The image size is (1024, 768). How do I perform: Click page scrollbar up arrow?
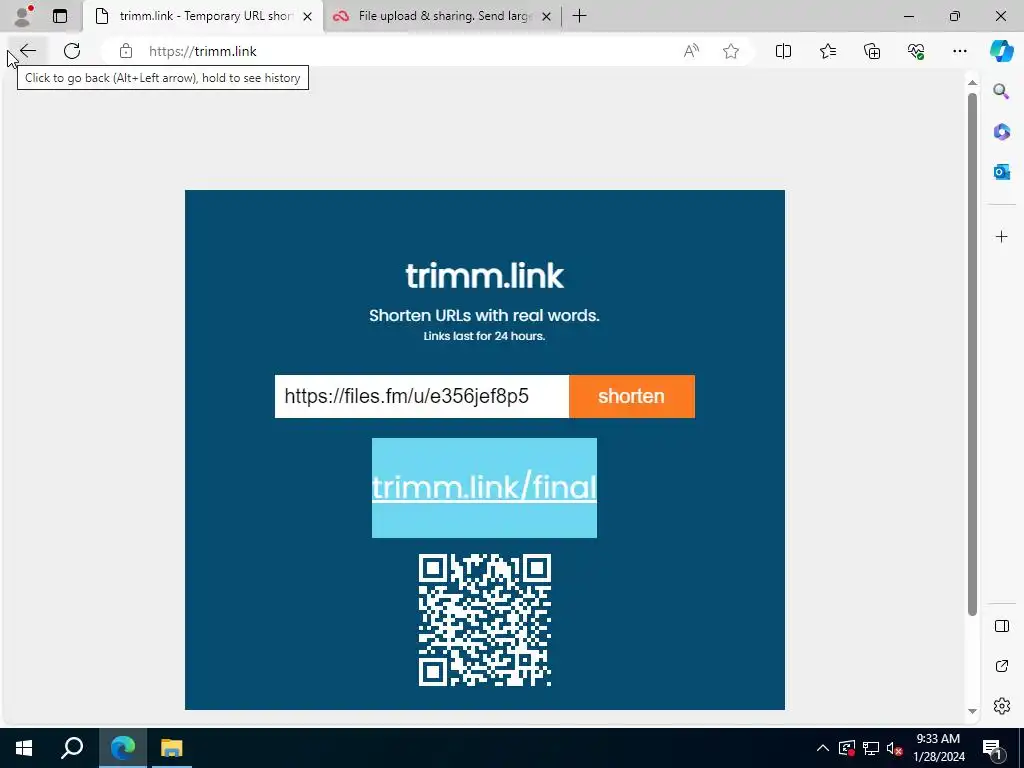[972, 83]
